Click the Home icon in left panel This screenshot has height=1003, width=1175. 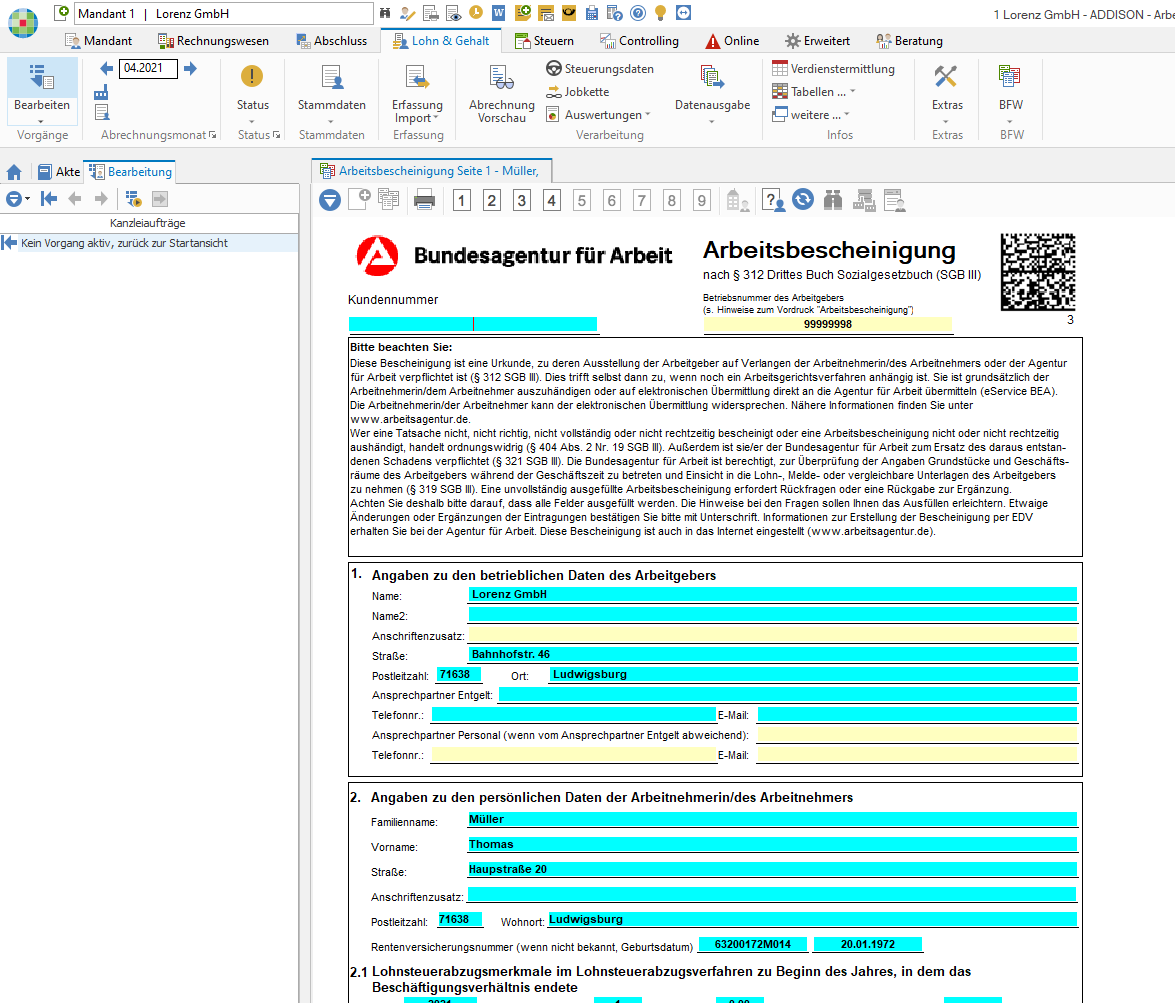pyautogui.click(x=14, y=172)
